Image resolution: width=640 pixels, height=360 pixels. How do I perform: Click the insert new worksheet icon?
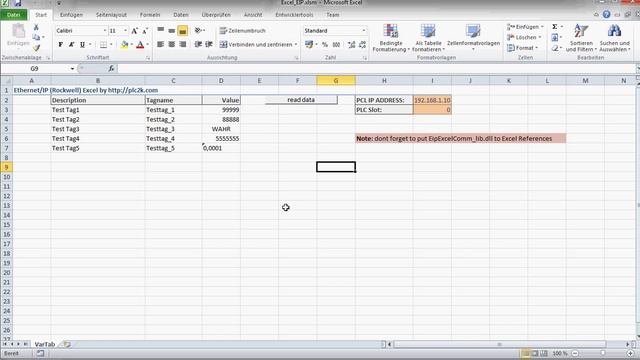(67, 344)
